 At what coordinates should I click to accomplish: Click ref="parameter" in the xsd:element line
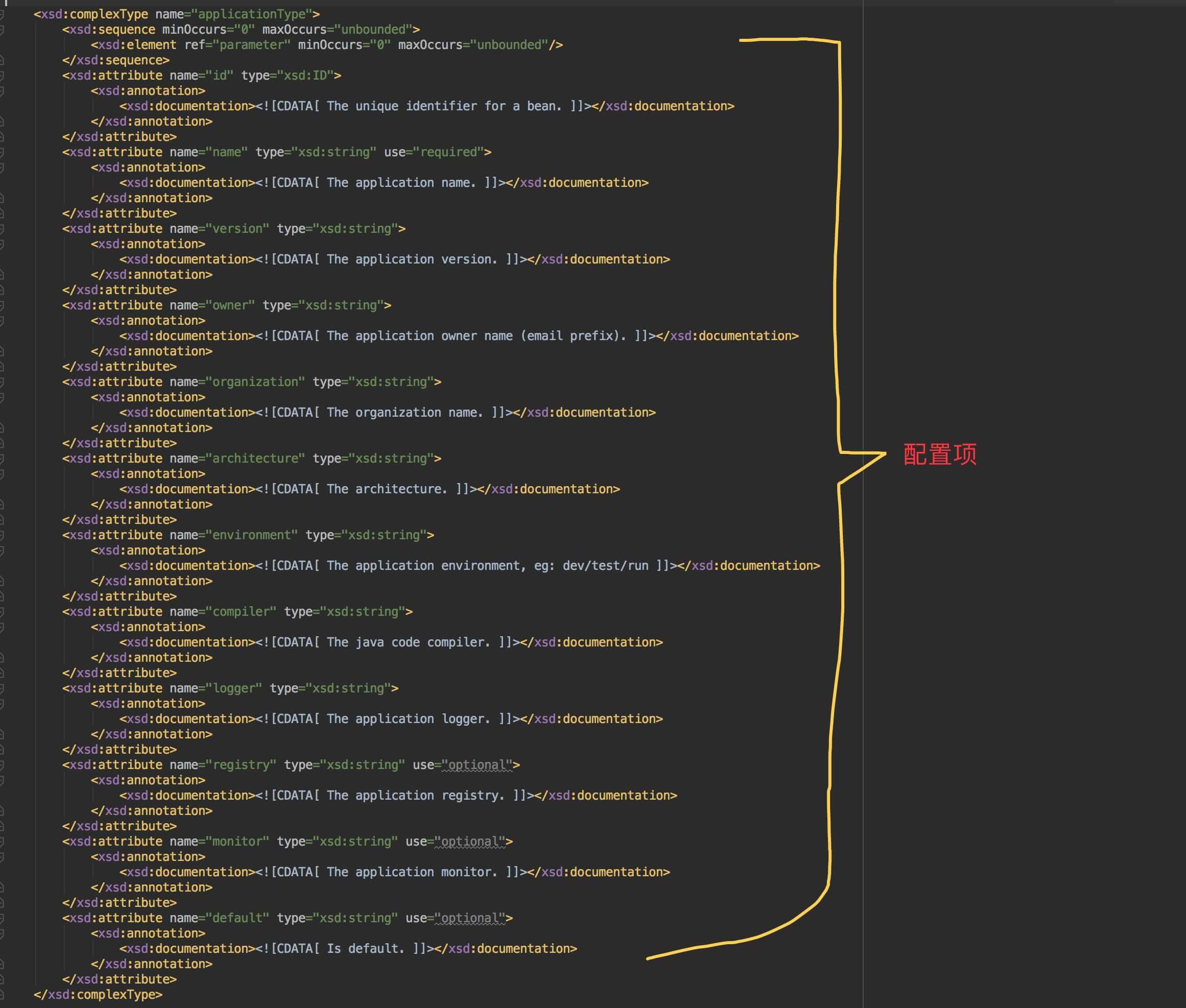tap(237, 45)
